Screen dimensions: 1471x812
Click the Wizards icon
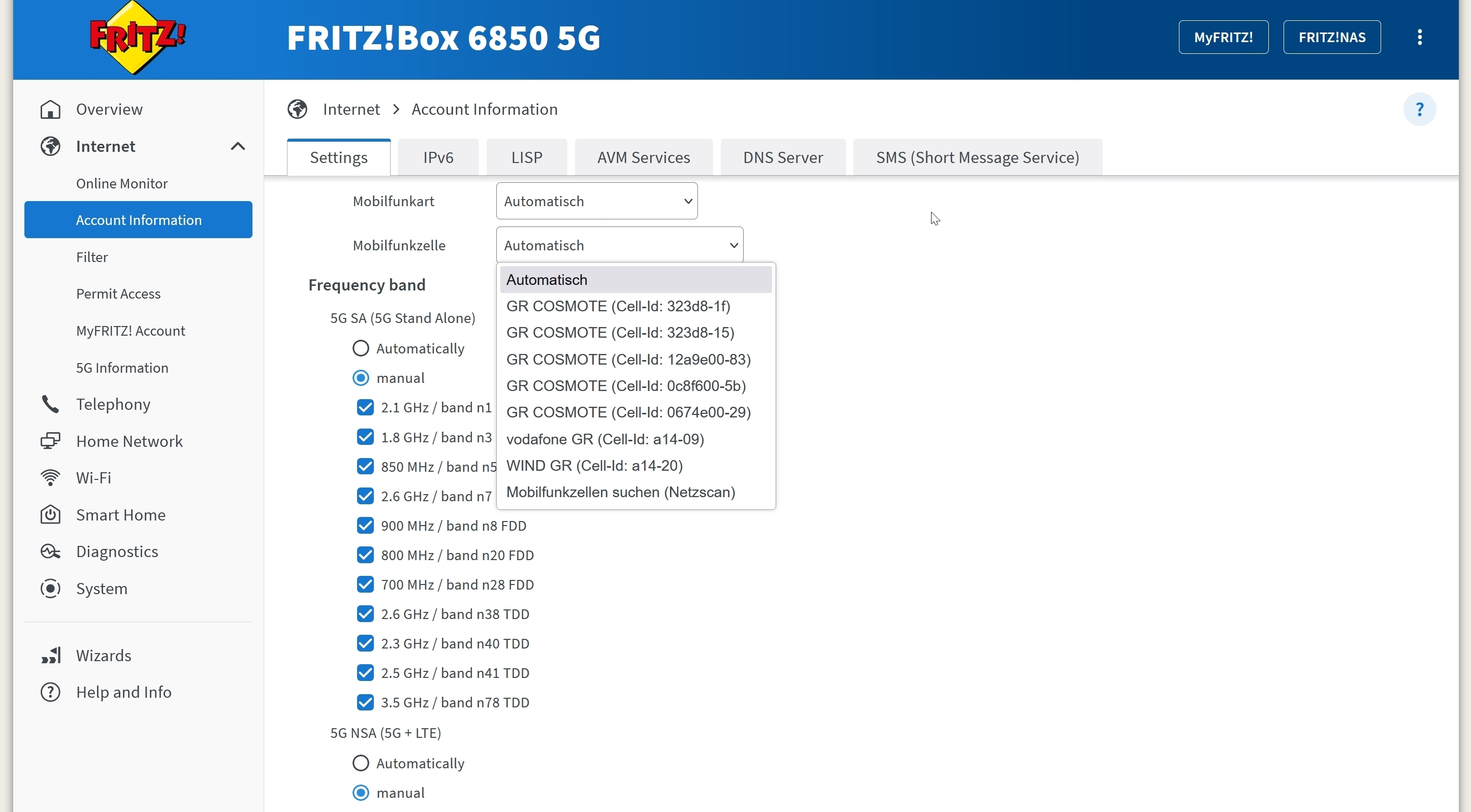pos(50,655)
